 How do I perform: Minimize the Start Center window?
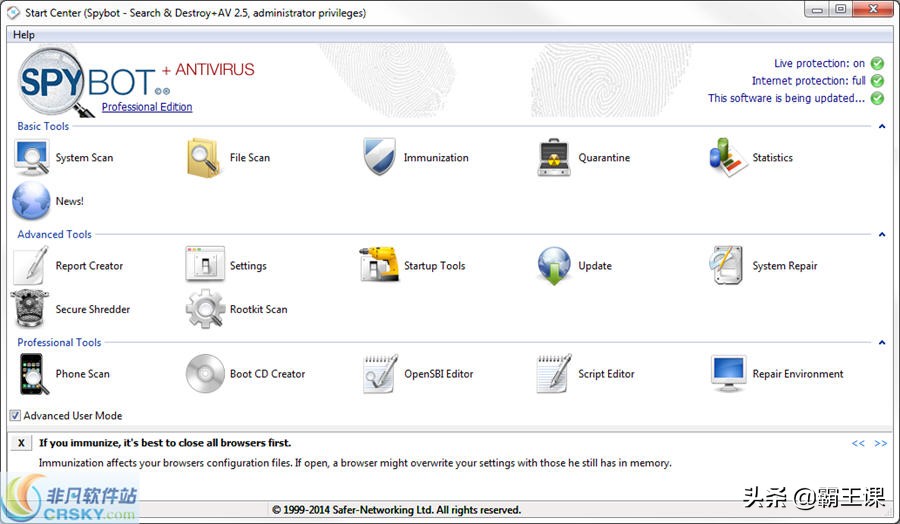point(817,9)
